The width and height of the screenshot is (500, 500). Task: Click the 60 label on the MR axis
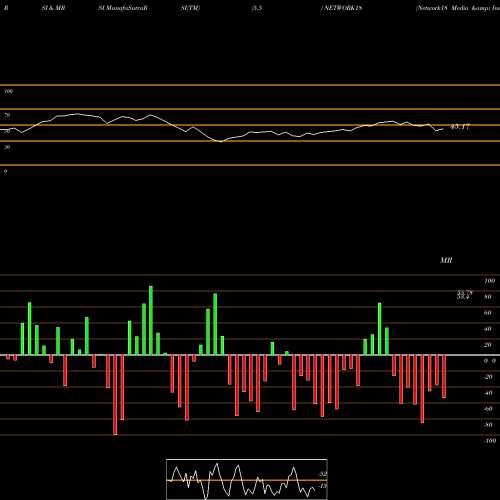coord(488,313)
